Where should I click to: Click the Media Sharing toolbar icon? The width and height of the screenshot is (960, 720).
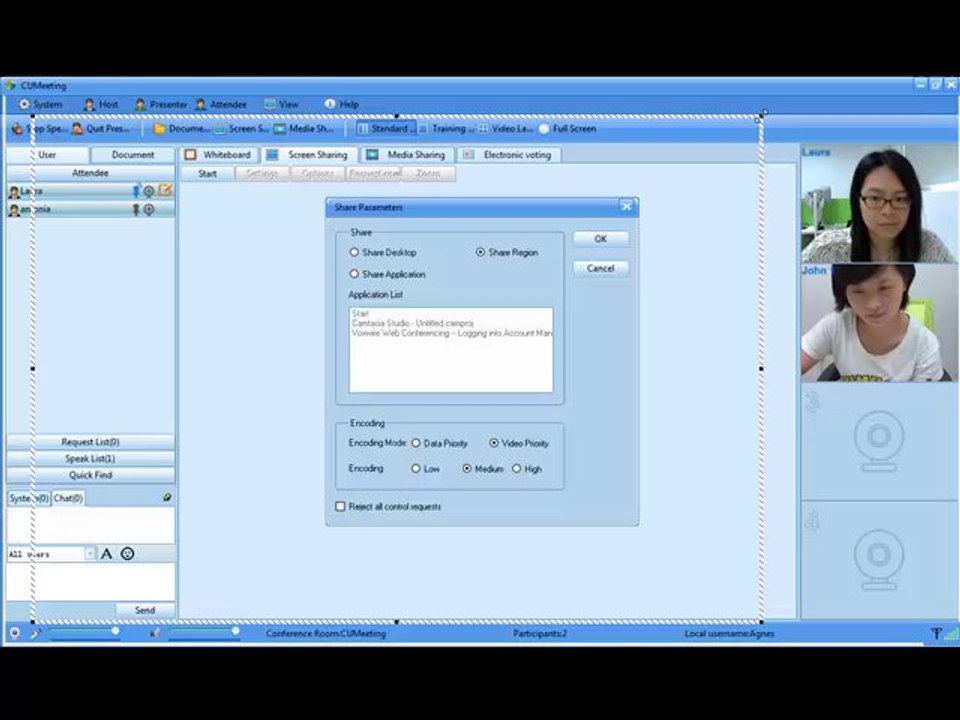click(304, 129)
